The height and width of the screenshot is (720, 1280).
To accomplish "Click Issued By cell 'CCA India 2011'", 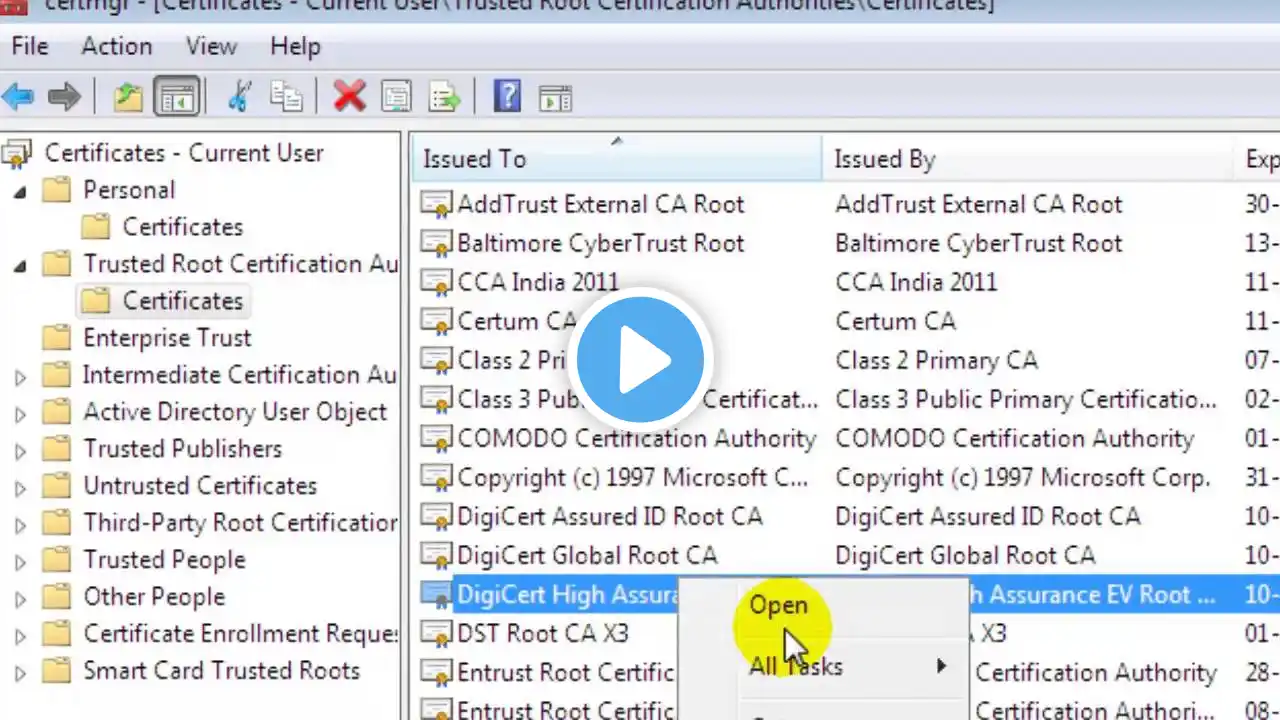I will 916,283.
